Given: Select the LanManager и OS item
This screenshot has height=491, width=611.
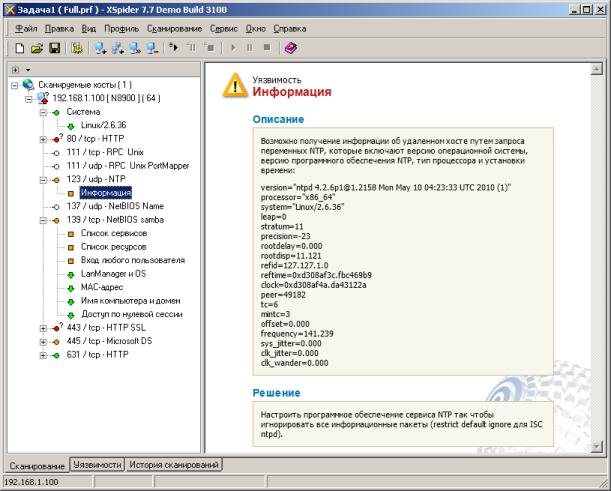Looking at the screenshot, I should tap(113, 274).
